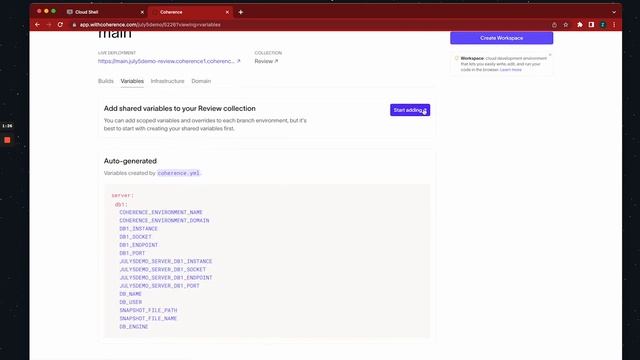Click the db1: key in code block
640x360 pixels.
coord(121,204)
